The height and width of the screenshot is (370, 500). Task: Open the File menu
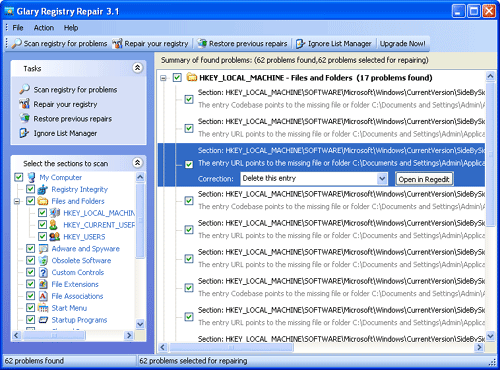[18, 28]
